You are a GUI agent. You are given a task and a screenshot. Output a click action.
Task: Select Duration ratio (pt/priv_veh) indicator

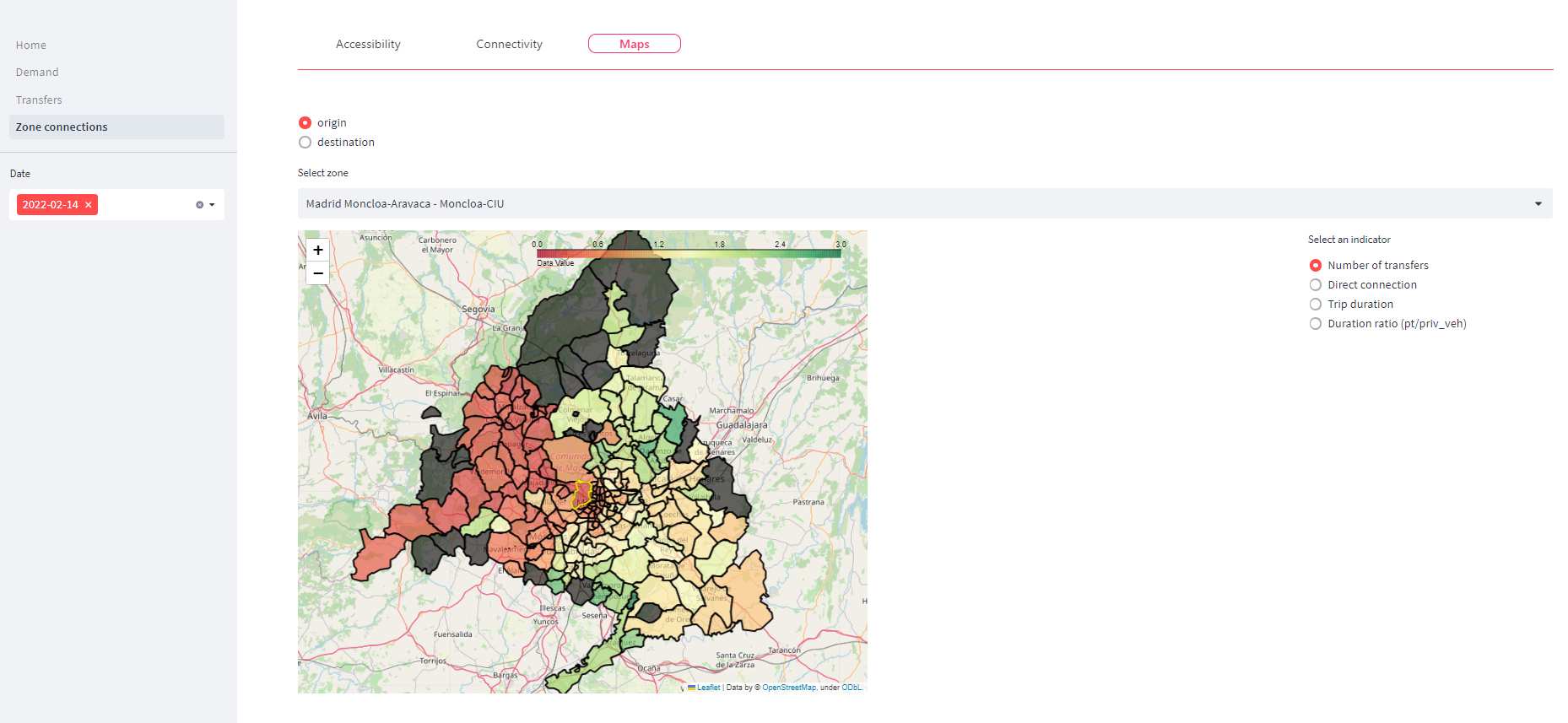pyautogui.click(x=1315, y=324)
